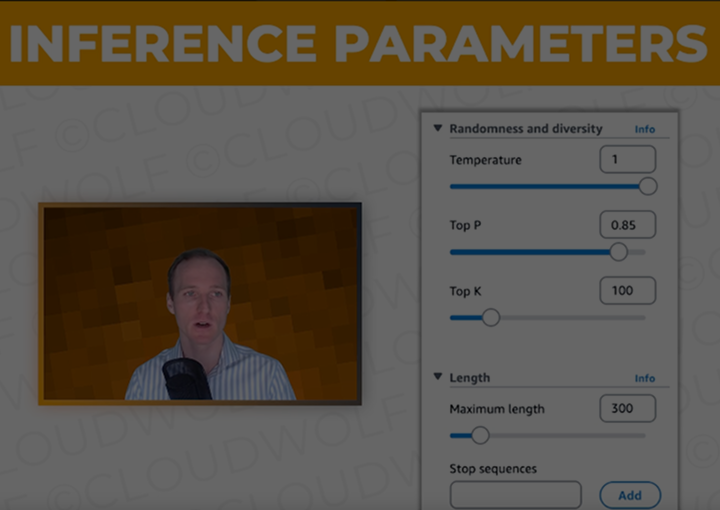Collapse the Randomness and diversity section

(x=438, y=128)
